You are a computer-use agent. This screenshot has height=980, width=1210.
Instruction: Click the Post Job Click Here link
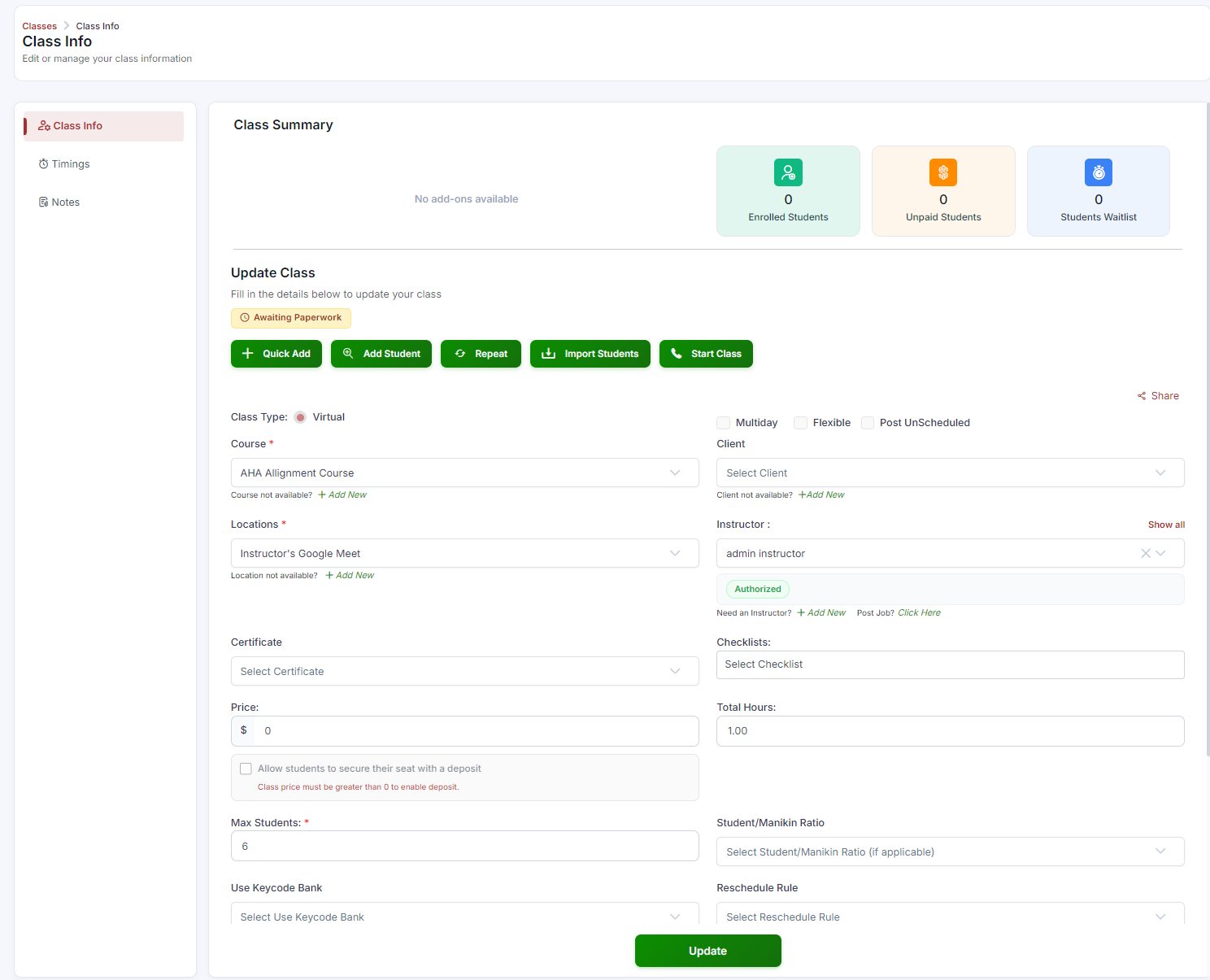pos(919,612)
